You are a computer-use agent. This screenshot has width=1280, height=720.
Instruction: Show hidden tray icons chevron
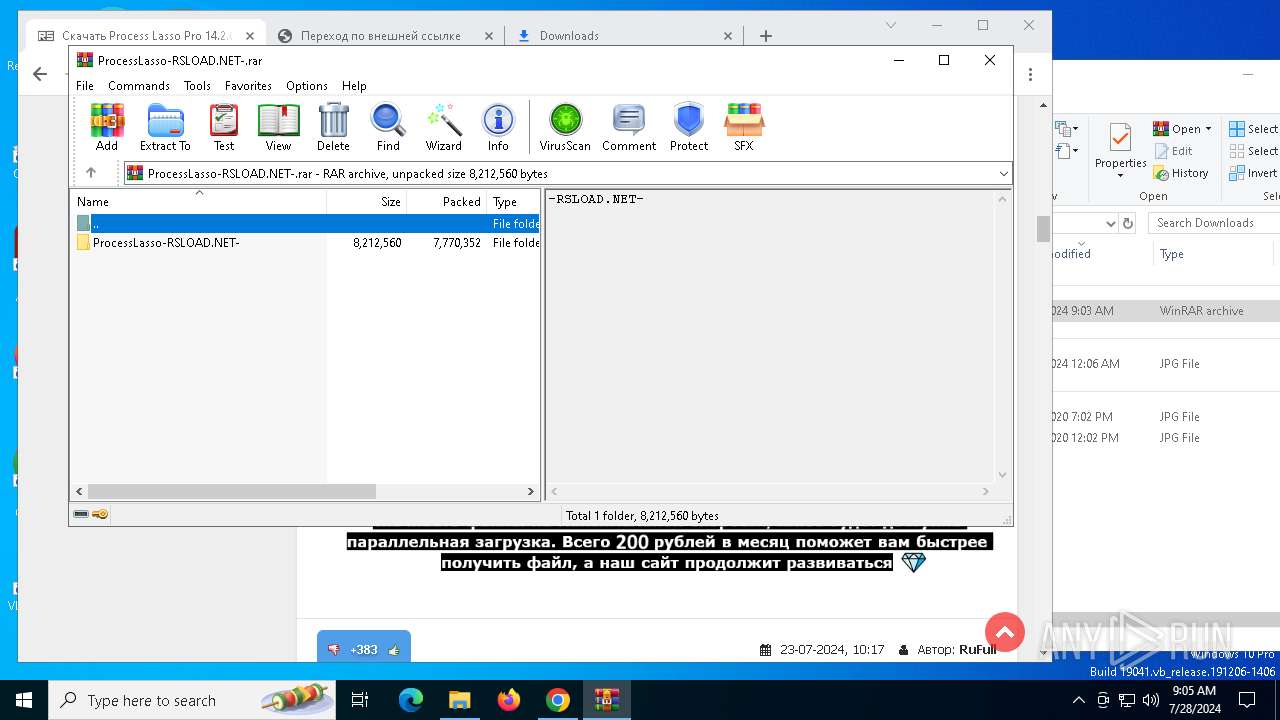point(1080,700)
